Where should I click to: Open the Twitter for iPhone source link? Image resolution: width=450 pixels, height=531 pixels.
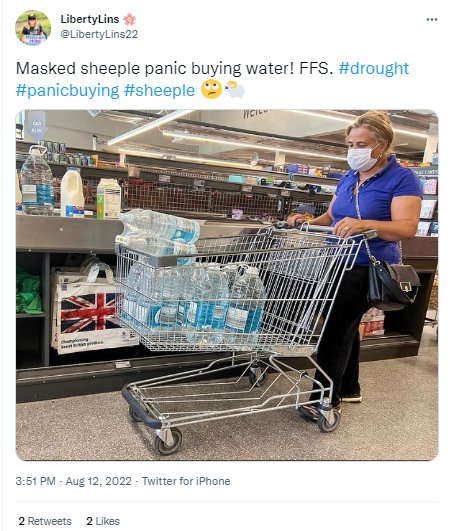tap(186, 481)
